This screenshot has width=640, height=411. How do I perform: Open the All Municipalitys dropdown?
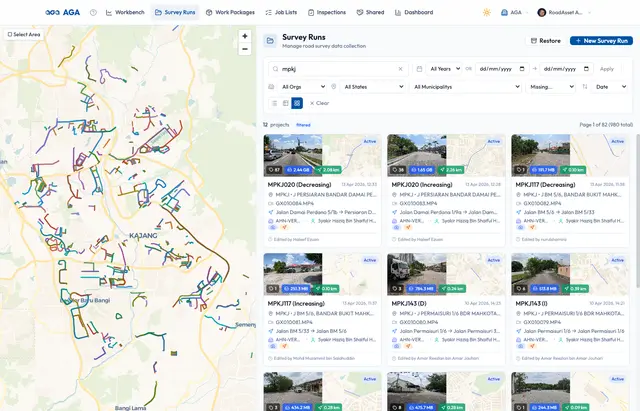coord(466,87)
